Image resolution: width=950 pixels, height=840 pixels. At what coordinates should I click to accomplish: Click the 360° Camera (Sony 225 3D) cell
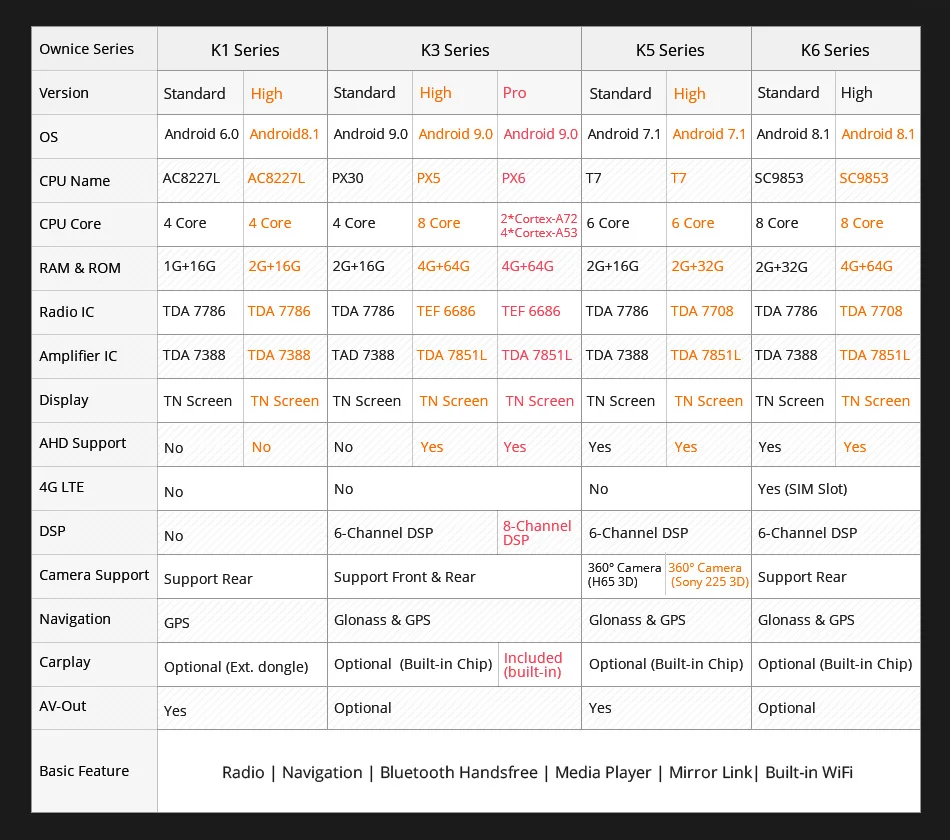pyautogui.click(x=708, y=575)
